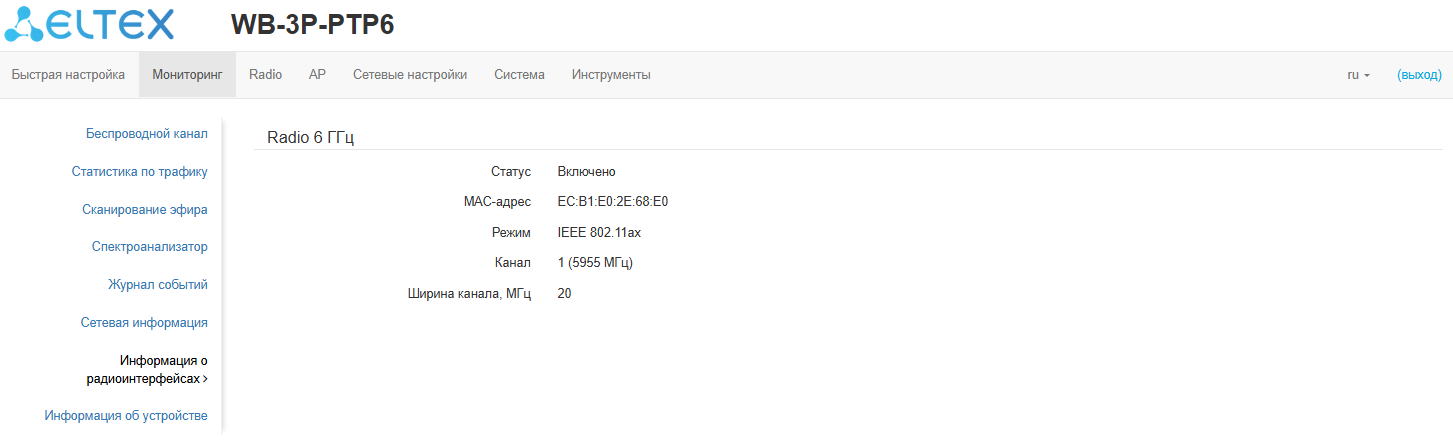Go to Сетевые настройки tab
Screen dimensions: 1453x448
410,75
